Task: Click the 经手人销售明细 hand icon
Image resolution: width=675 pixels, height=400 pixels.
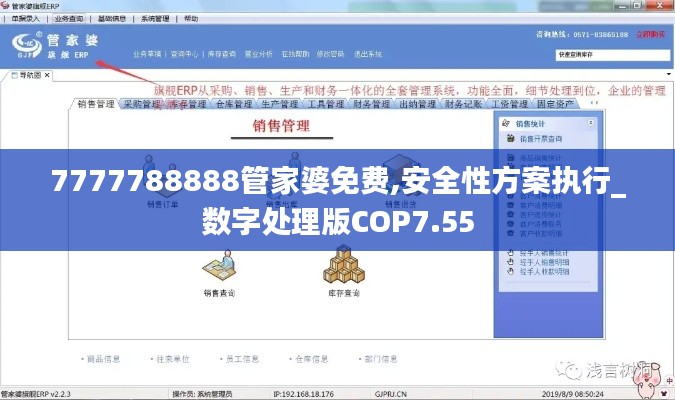Action: 511,262
